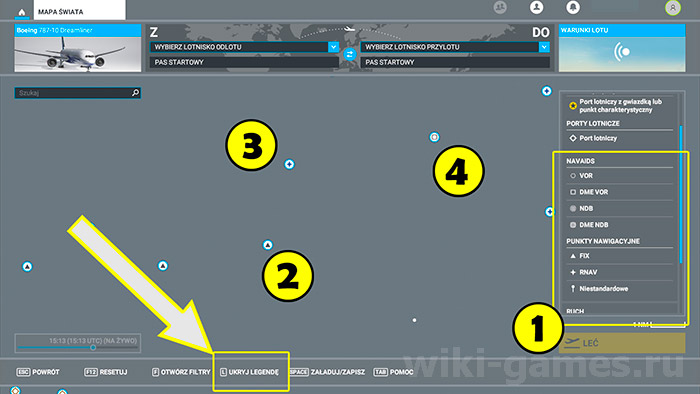The width and height of the screenshot is (700, 394).
Task: Open the MAPA ŚWIATA tab
Action: coord(79,10)
